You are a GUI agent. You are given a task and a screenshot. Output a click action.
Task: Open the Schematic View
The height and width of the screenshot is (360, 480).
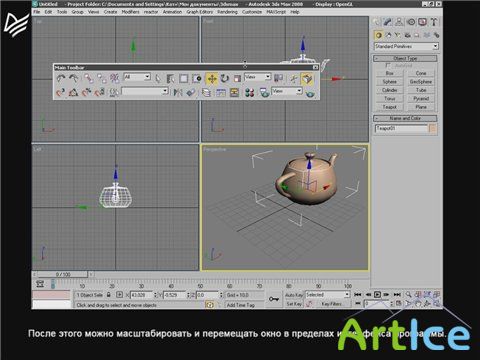click(x=234, y=92)
